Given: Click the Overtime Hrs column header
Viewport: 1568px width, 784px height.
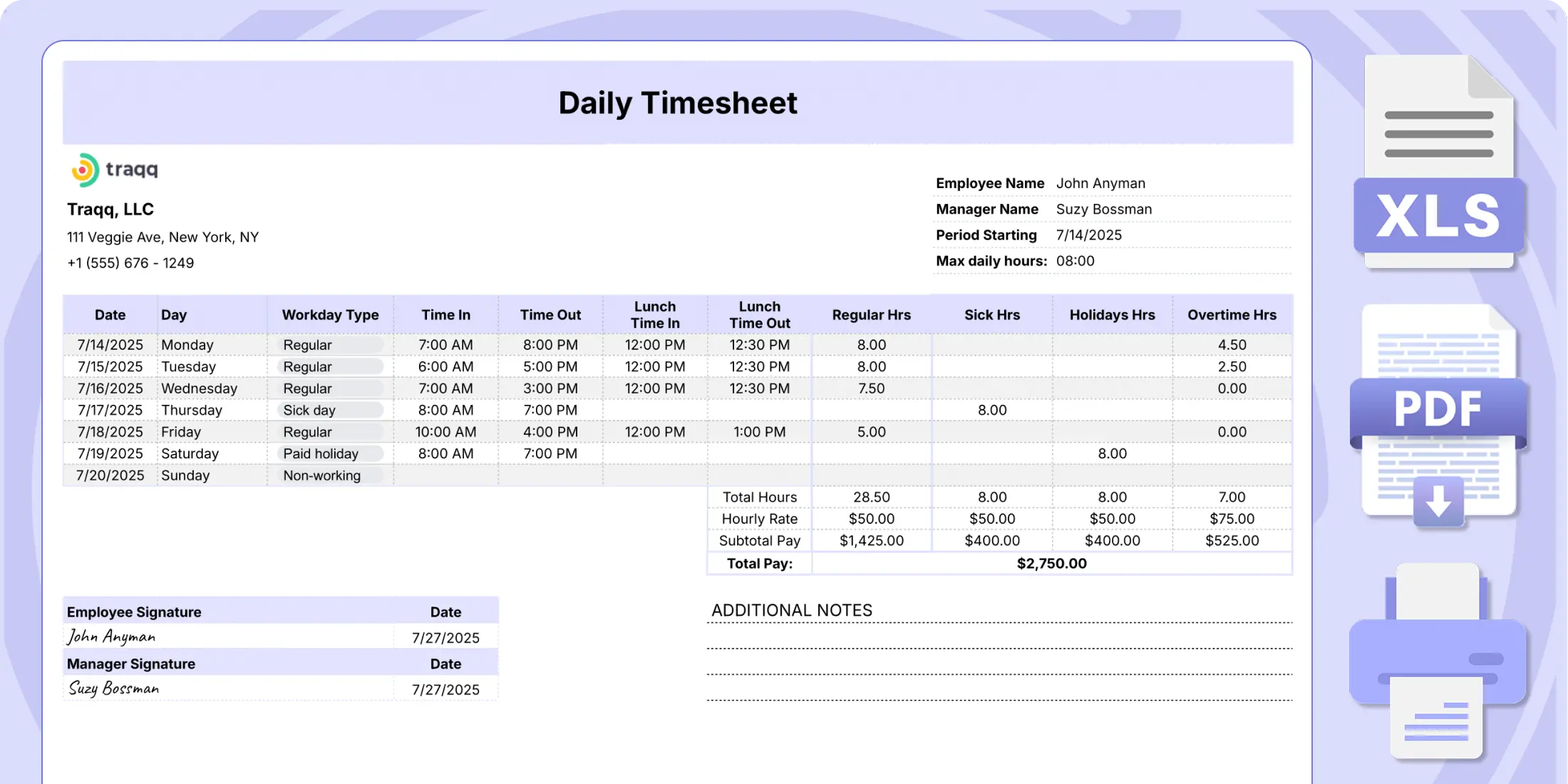Looking at the screenshot, I should coord(1232,315).
